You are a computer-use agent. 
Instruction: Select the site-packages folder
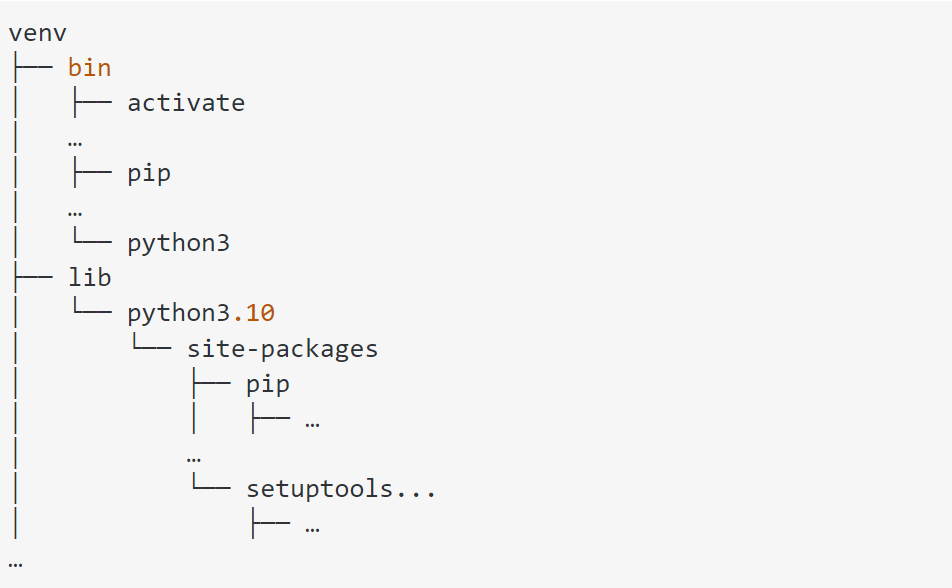click(x=282, y=349)
